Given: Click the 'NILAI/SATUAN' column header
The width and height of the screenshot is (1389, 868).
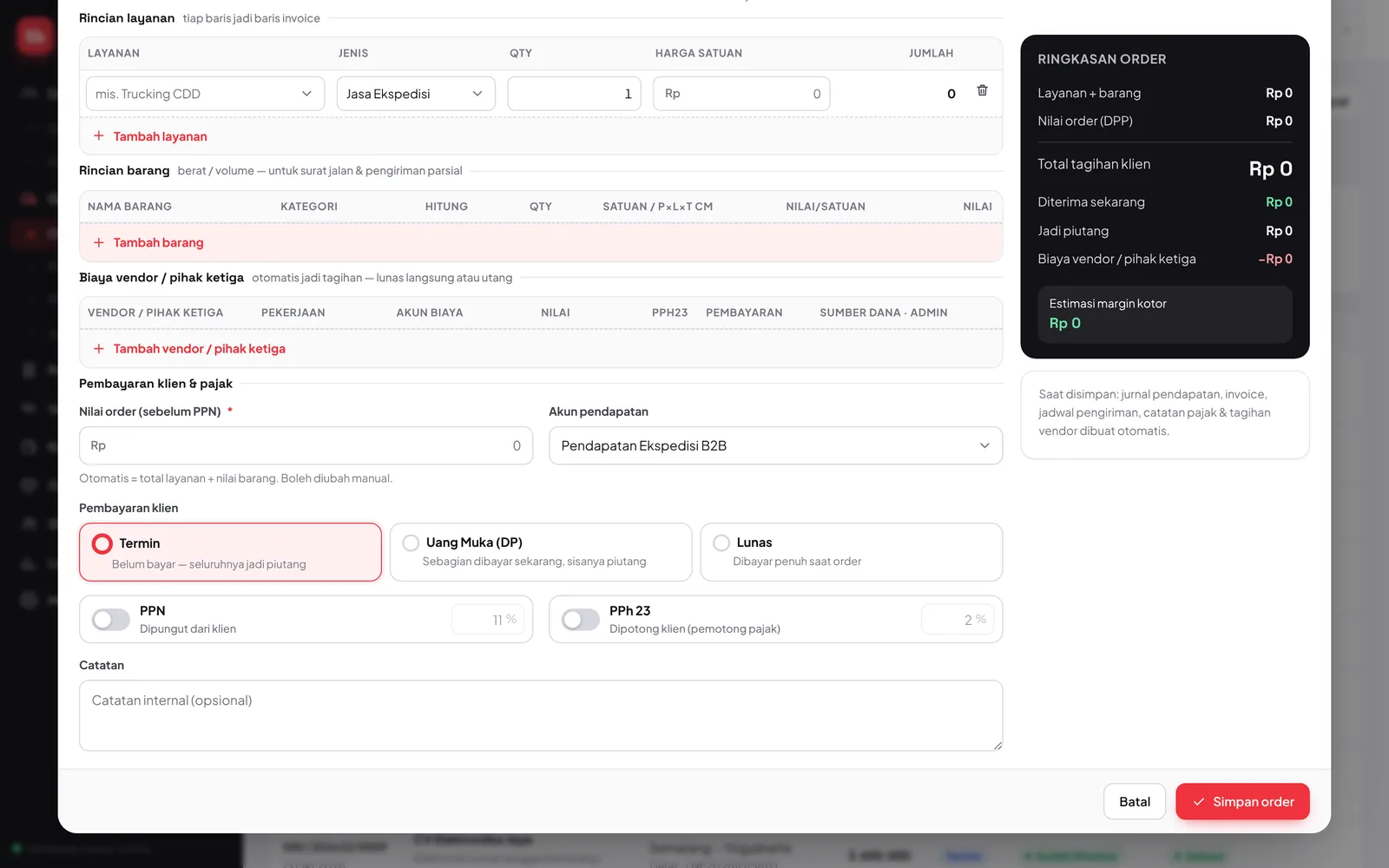Looking at the screenshot, I should pos(826,207).
